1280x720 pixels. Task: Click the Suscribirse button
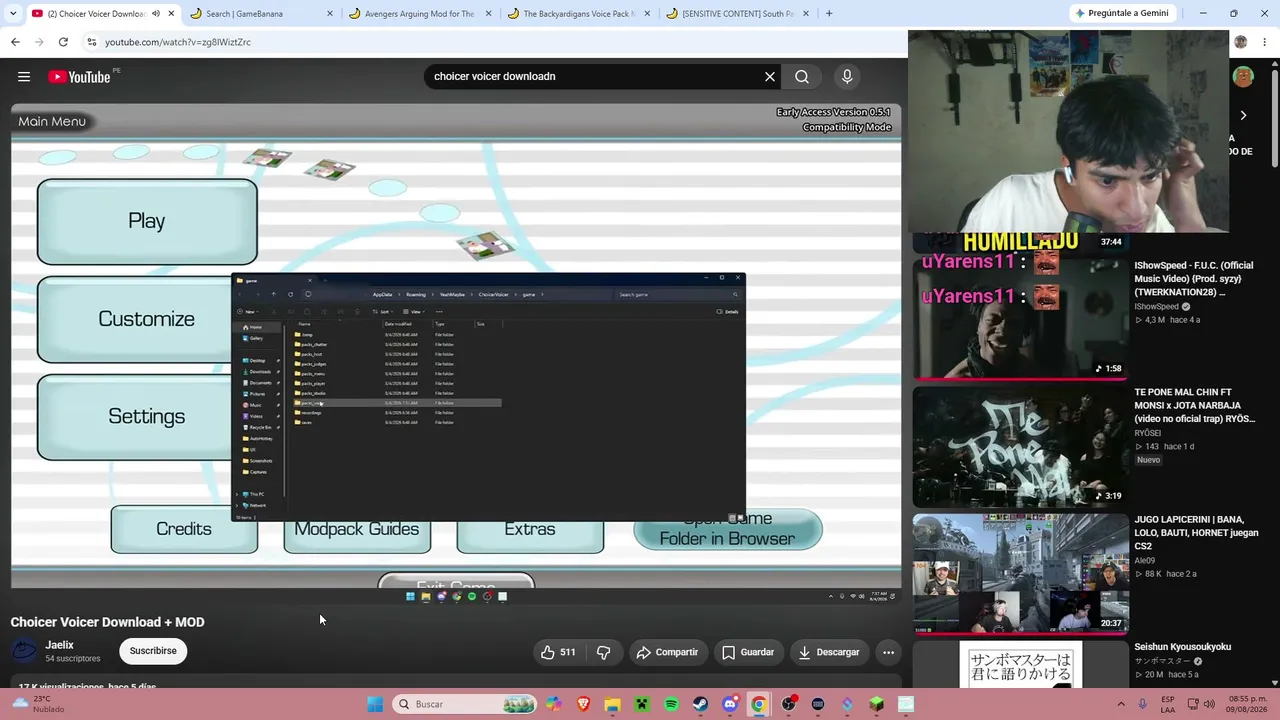pyautogui.click(x=153, y=651)
